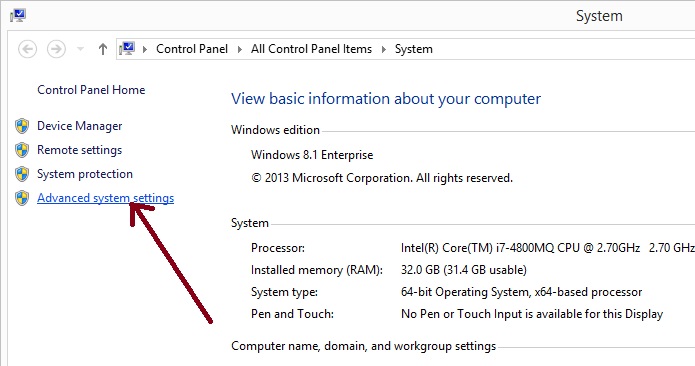
Task: Click the 'Processor:' label
Action: [278, 248]
